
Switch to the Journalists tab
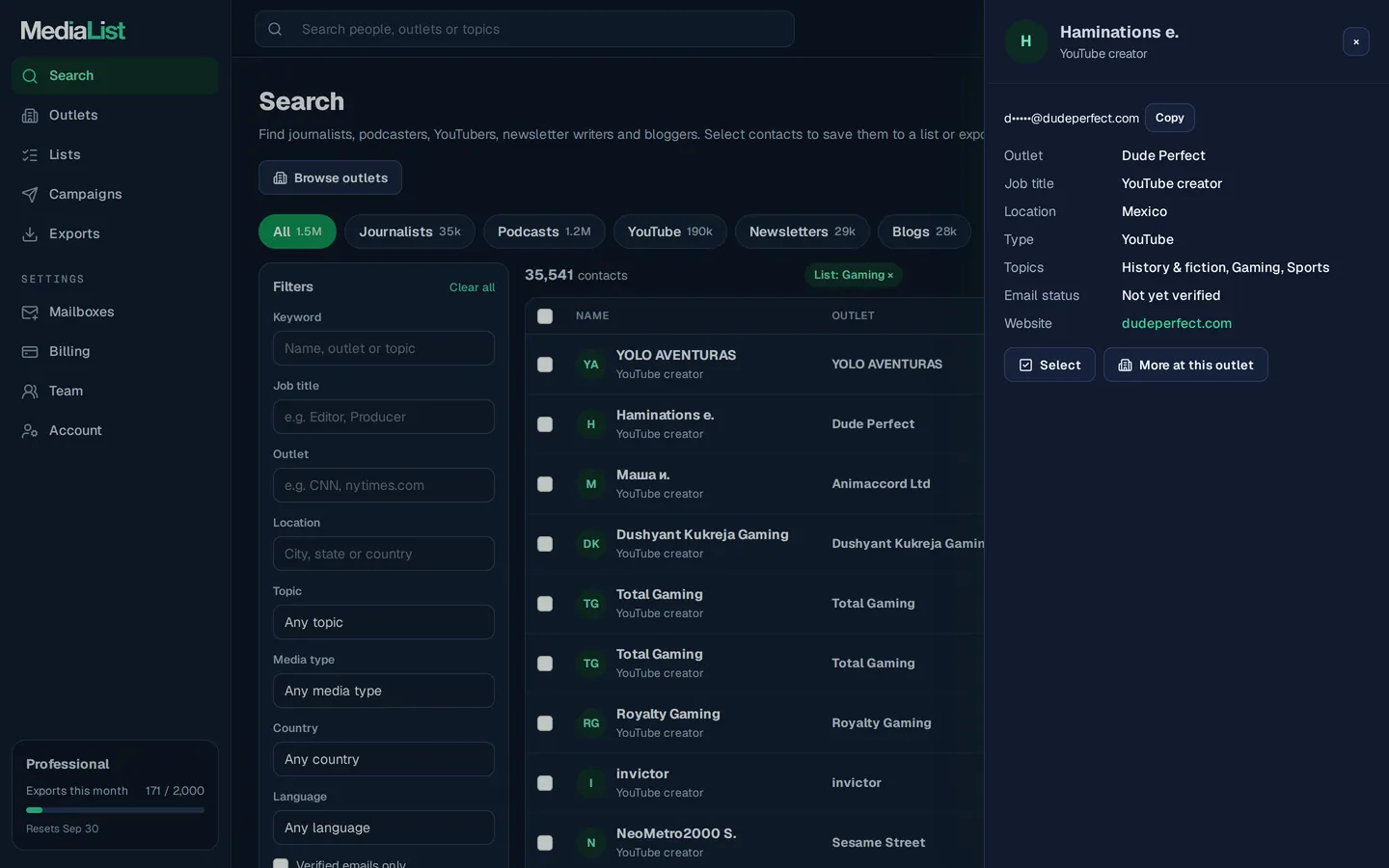coord(410,231)
